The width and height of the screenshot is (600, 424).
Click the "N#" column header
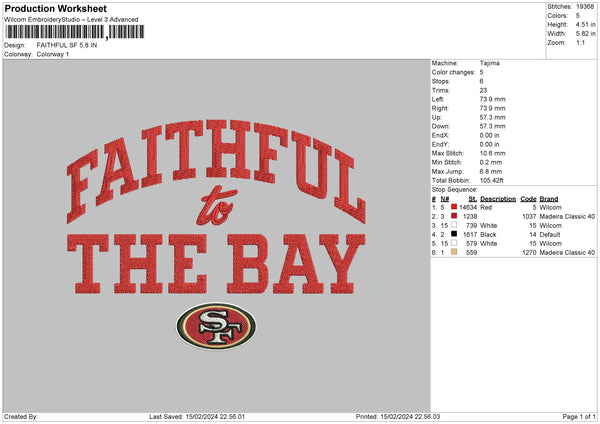pyautogui.click(x=445, y=199)
